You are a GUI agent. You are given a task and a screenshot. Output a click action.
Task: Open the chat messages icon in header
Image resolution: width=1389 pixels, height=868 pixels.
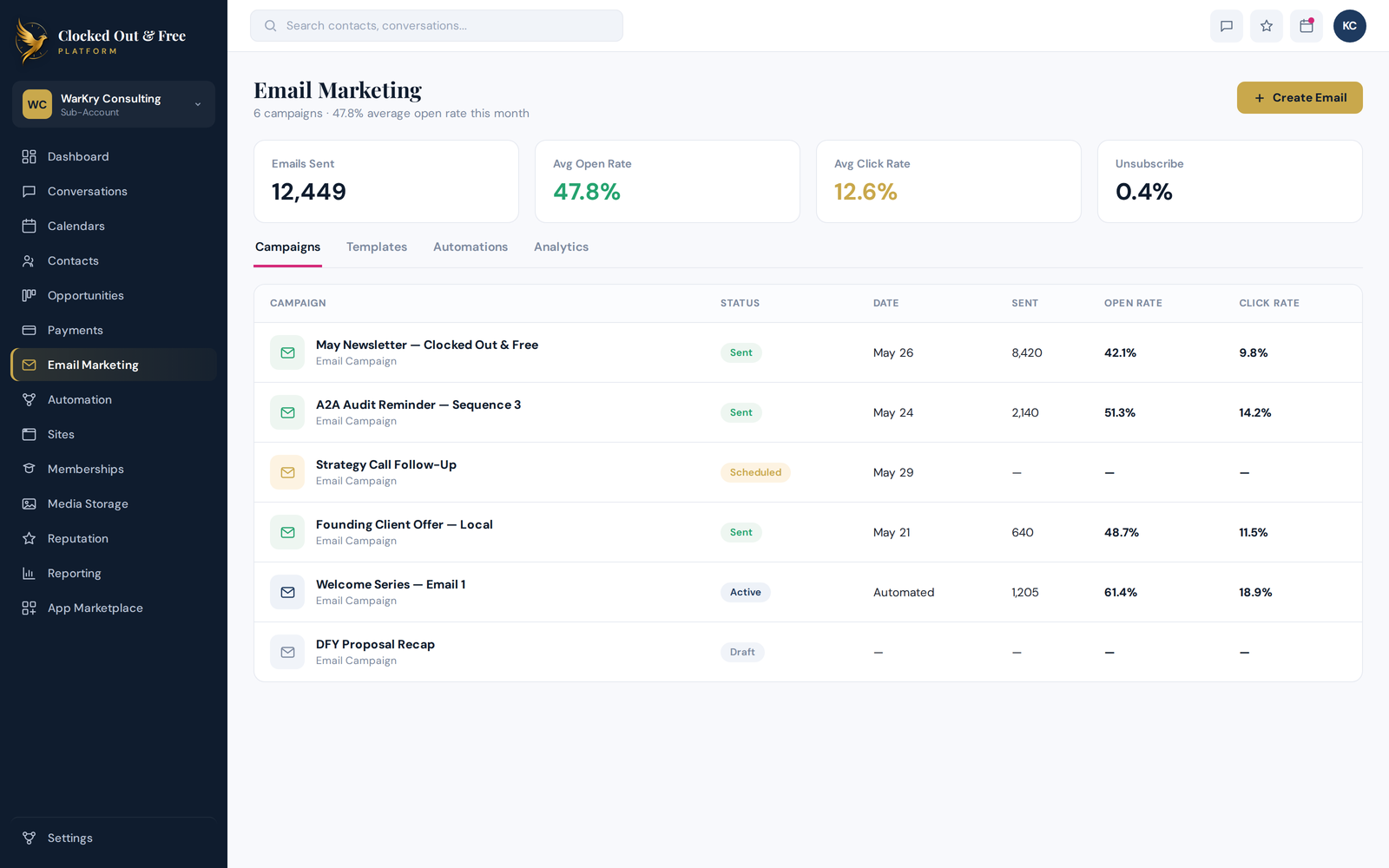1227,26
